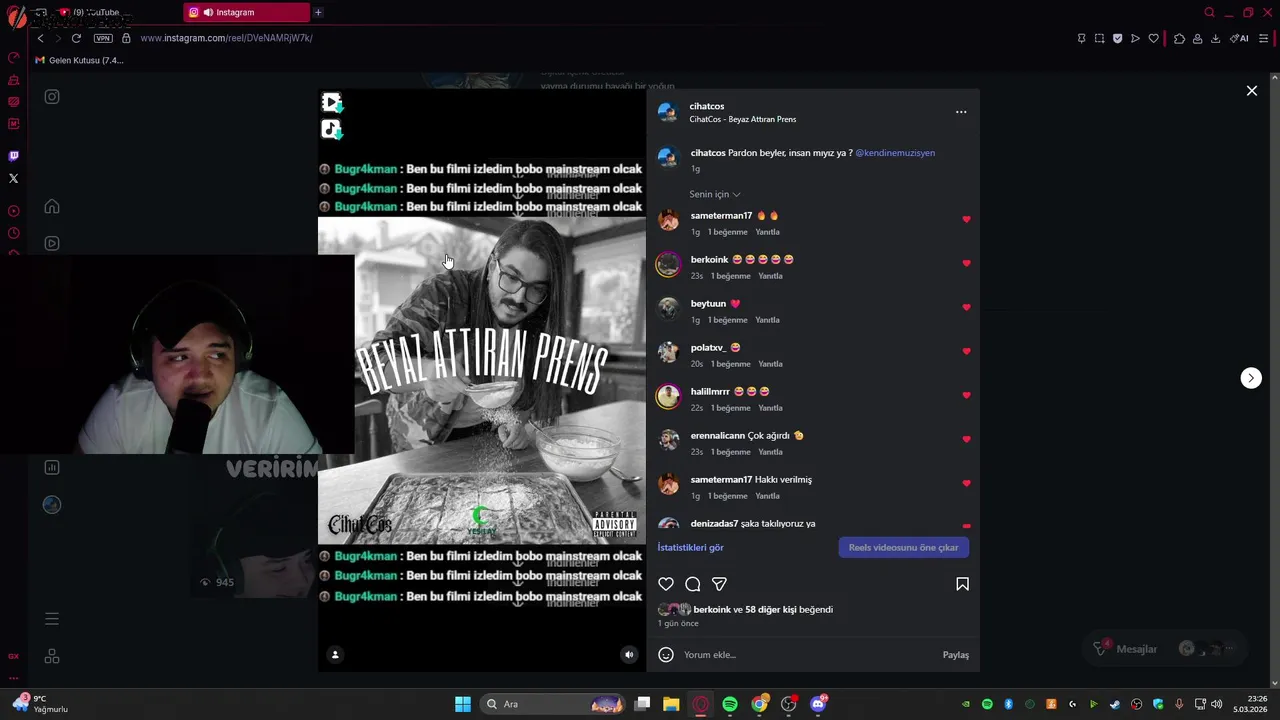Click the 'Paylaş' post comment button
1280x720 pixels.
point(955,655)
